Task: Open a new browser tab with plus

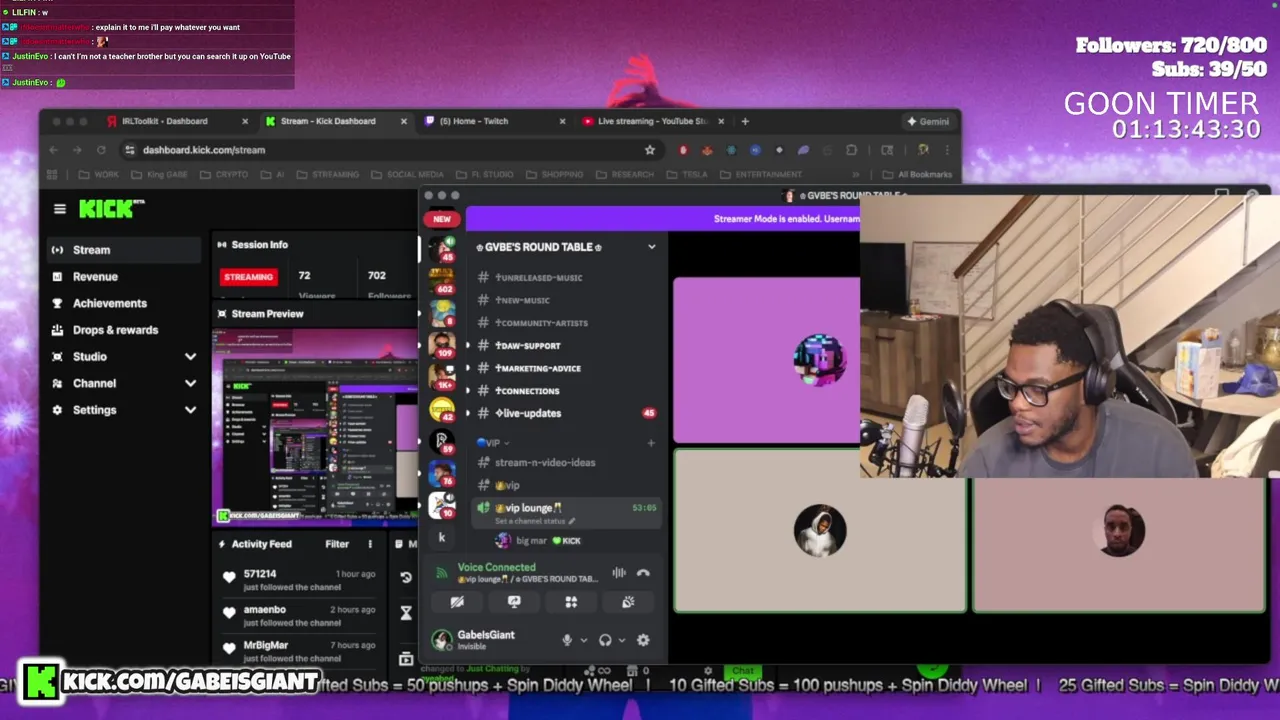Action: (x=745, y=121)
